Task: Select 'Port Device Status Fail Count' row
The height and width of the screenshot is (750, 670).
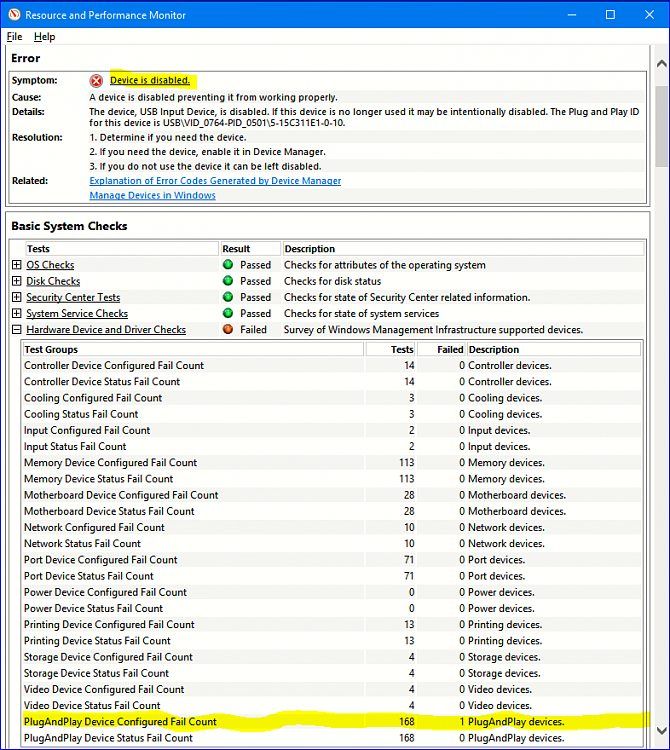Action: [x=332, y=576]
